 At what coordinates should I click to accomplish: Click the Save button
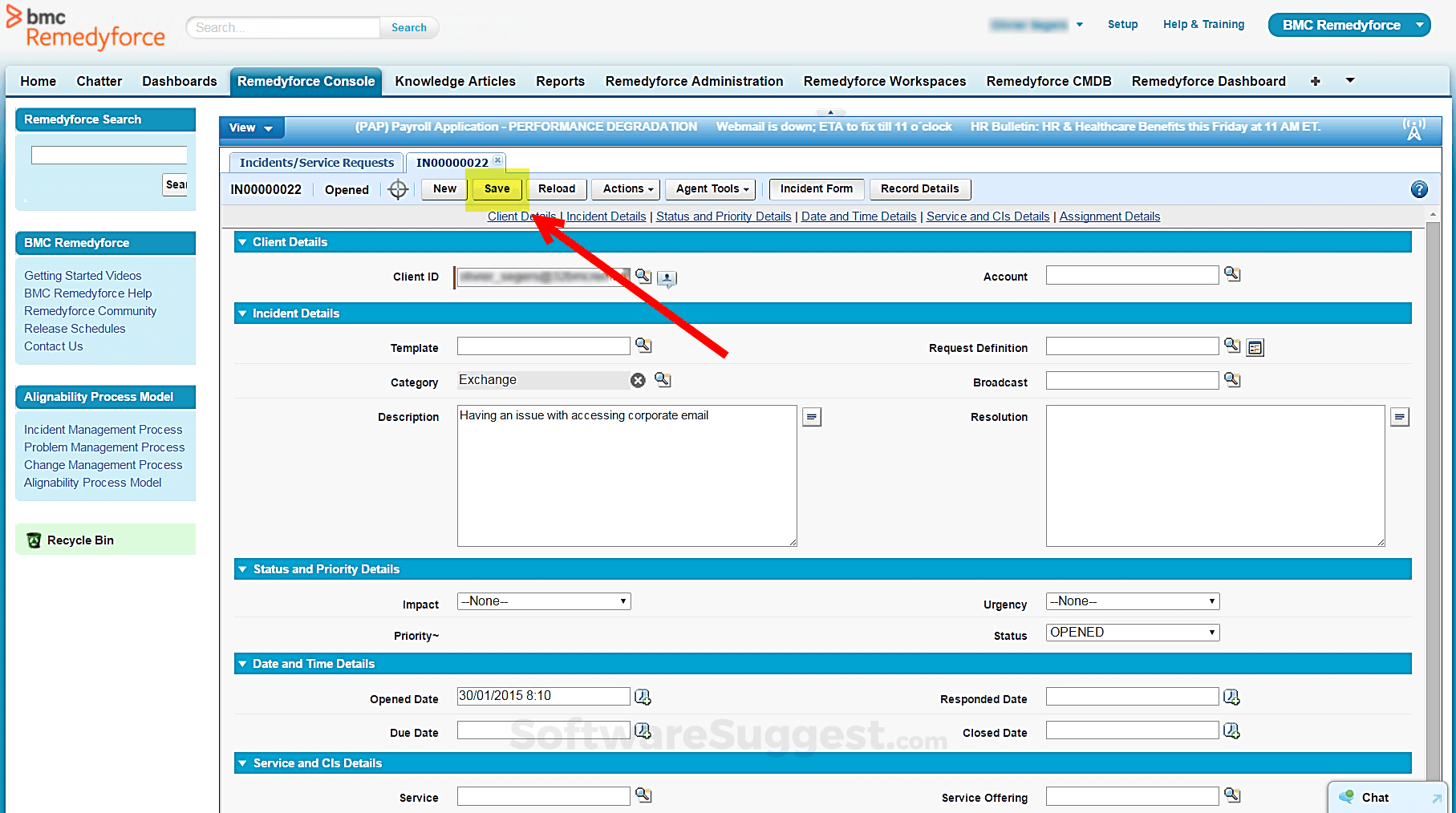(497, 189)
